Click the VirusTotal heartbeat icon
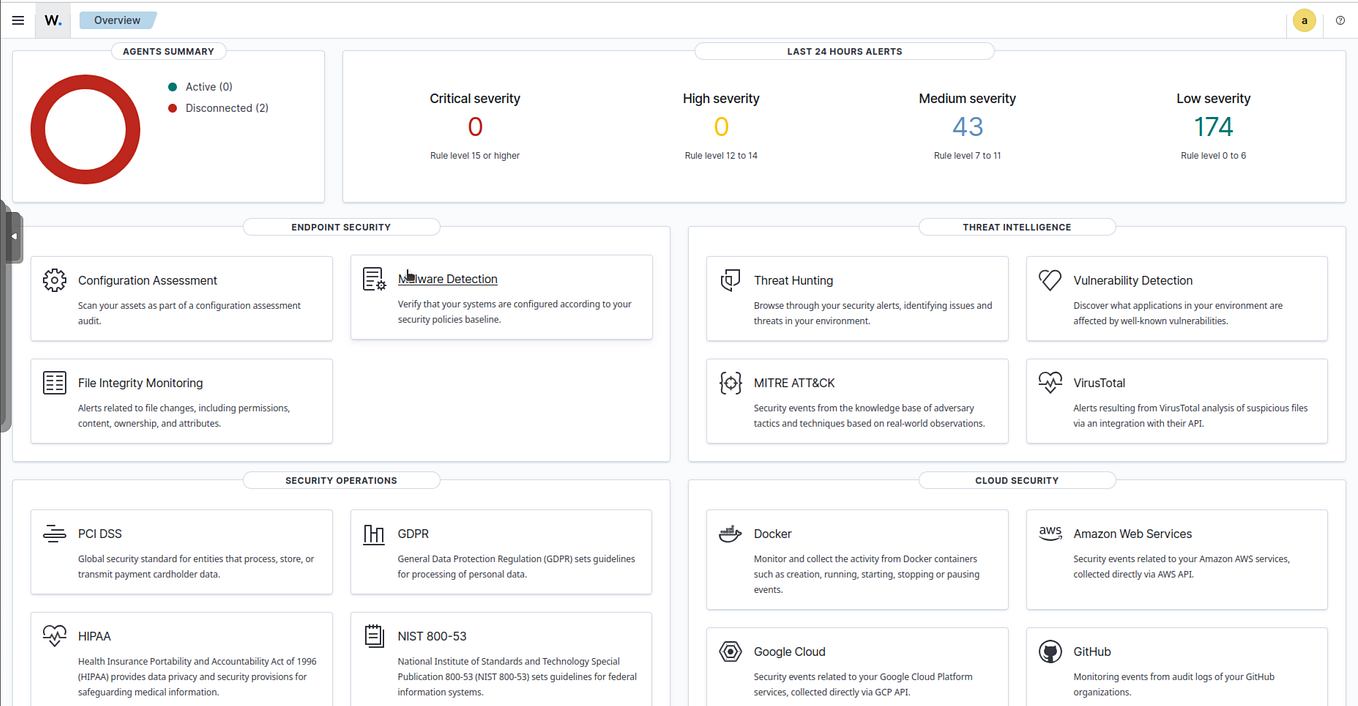 pyautogui.click(x=1050, y=382)
